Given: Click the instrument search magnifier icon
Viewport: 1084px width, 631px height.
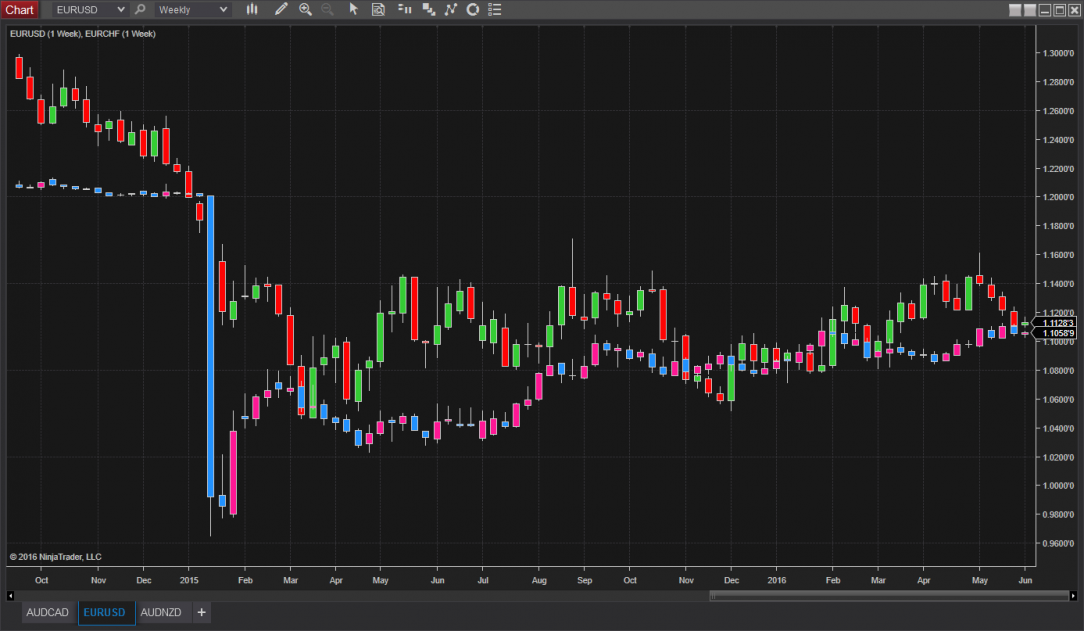Looking at the screenshot, I should pos(139,10).
